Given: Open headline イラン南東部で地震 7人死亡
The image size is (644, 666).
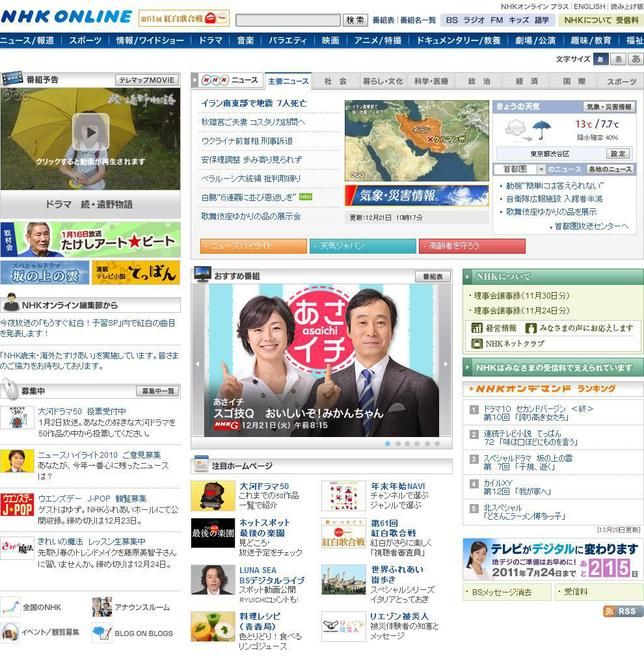Looking at the screenshot, I should 254,103.
